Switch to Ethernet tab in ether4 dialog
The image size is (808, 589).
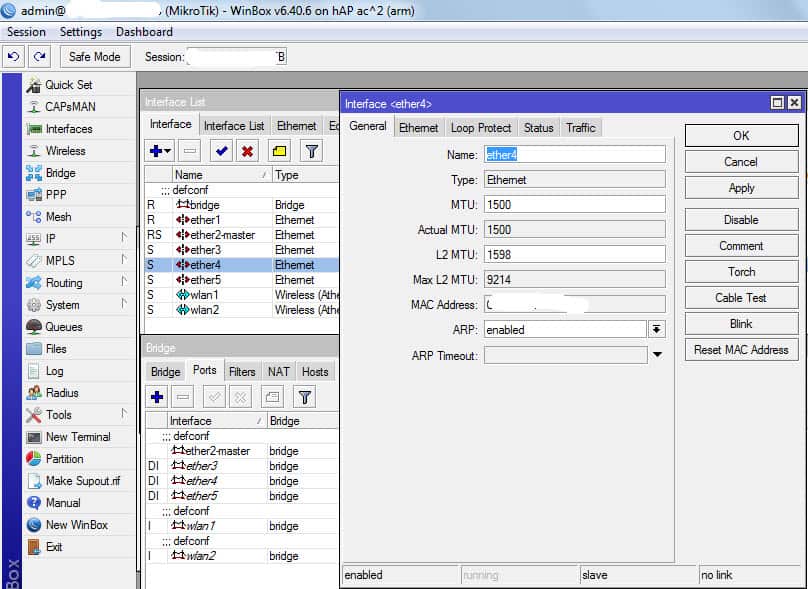(418, 128)
